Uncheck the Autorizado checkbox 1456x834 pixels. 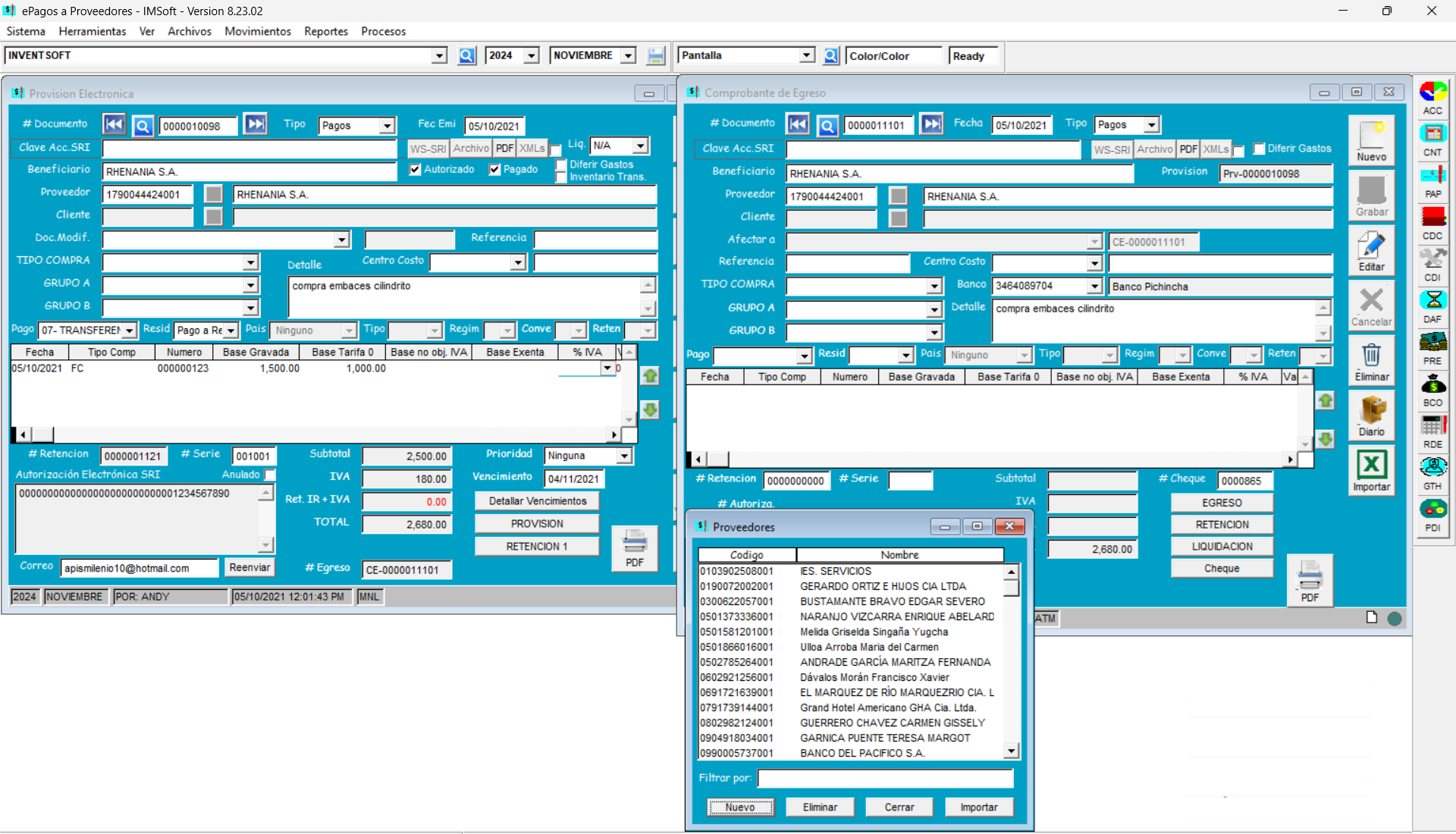(414, 169)
